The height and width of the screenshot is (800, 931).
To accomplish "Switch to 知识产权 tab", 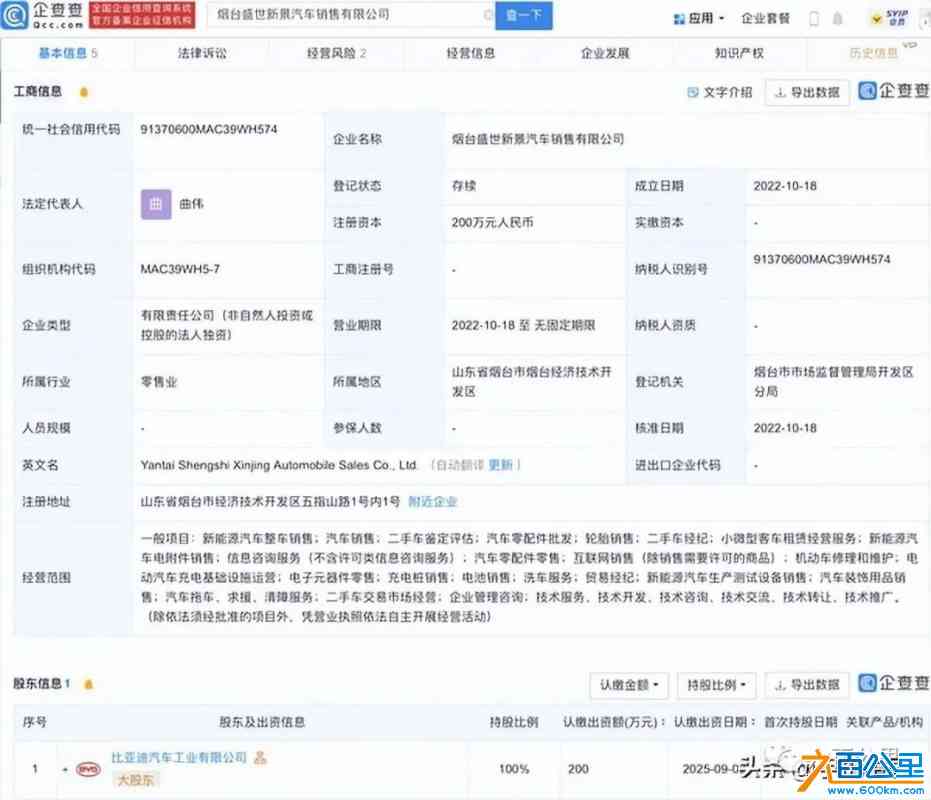I will click(x=739, y=53).
